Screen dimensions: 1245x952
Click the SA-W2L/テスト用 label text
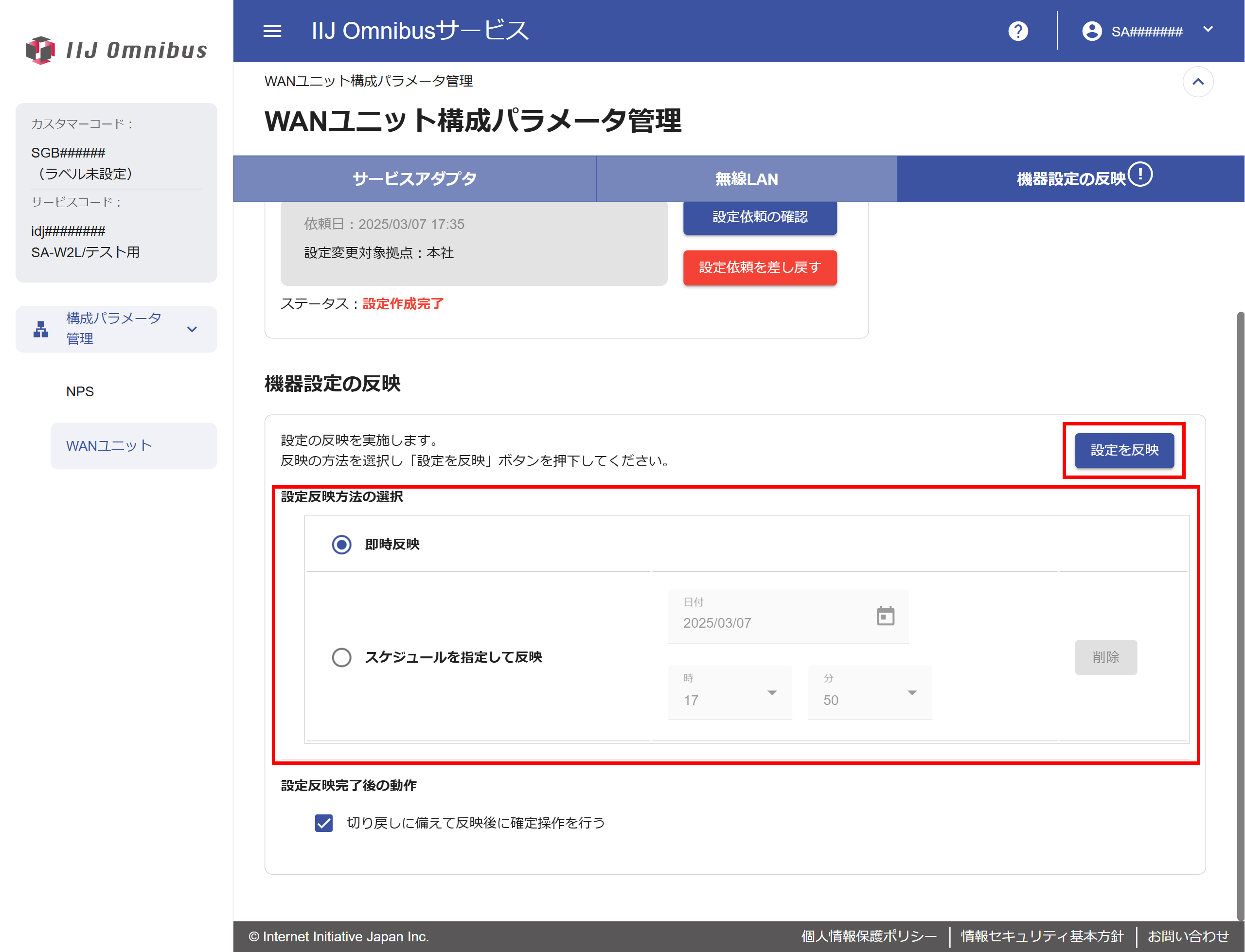(x=85, y=253)
